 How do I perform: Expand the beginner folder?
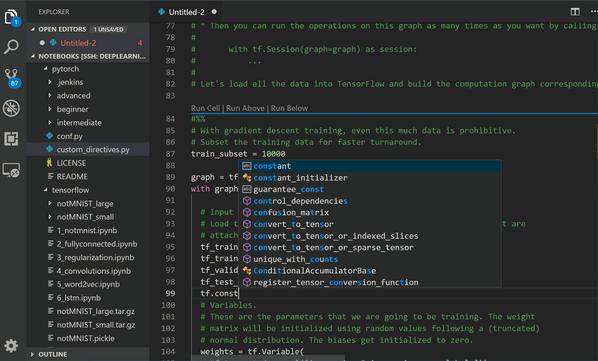tap(50, 109)
